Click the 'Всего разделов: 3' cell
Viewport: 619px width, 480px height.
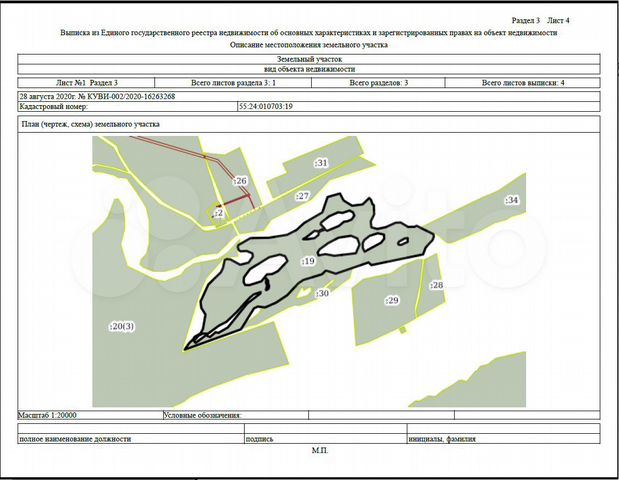coord(376,82)
